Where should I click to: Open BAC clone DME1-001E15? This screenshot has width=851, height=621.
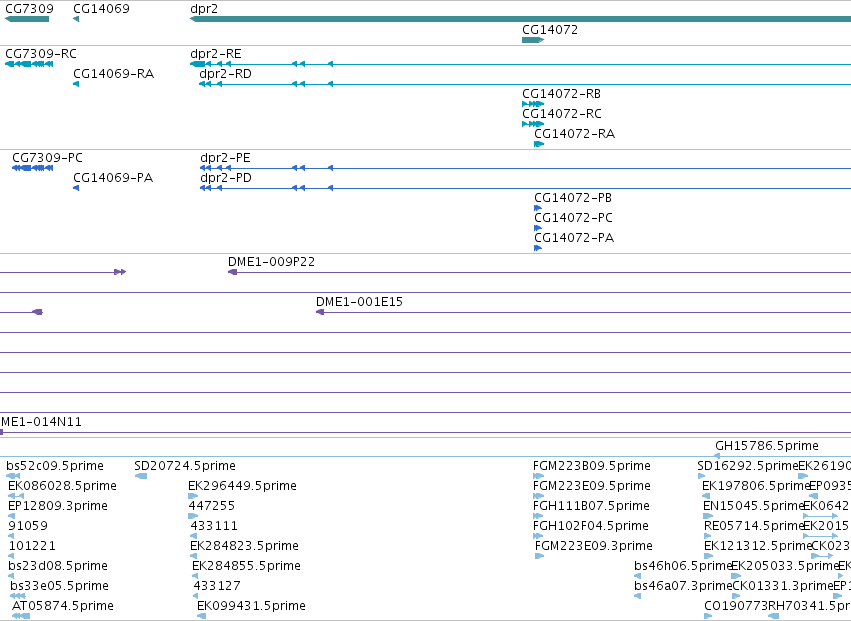[x=359, y=302]
